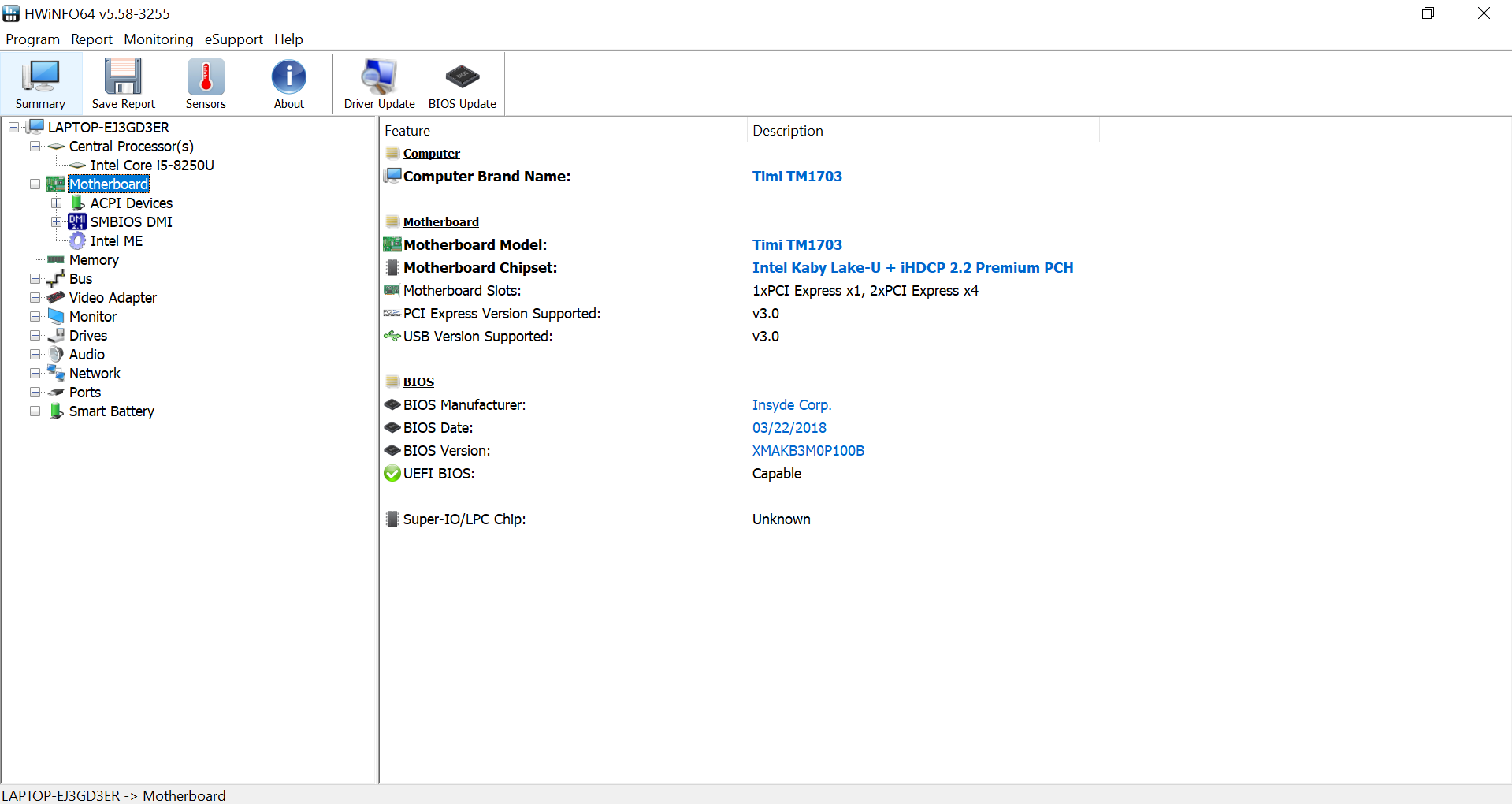Screen dimensions: 1512x804
Task: Click the Motherboard tree icon
Action: (56, 184)
